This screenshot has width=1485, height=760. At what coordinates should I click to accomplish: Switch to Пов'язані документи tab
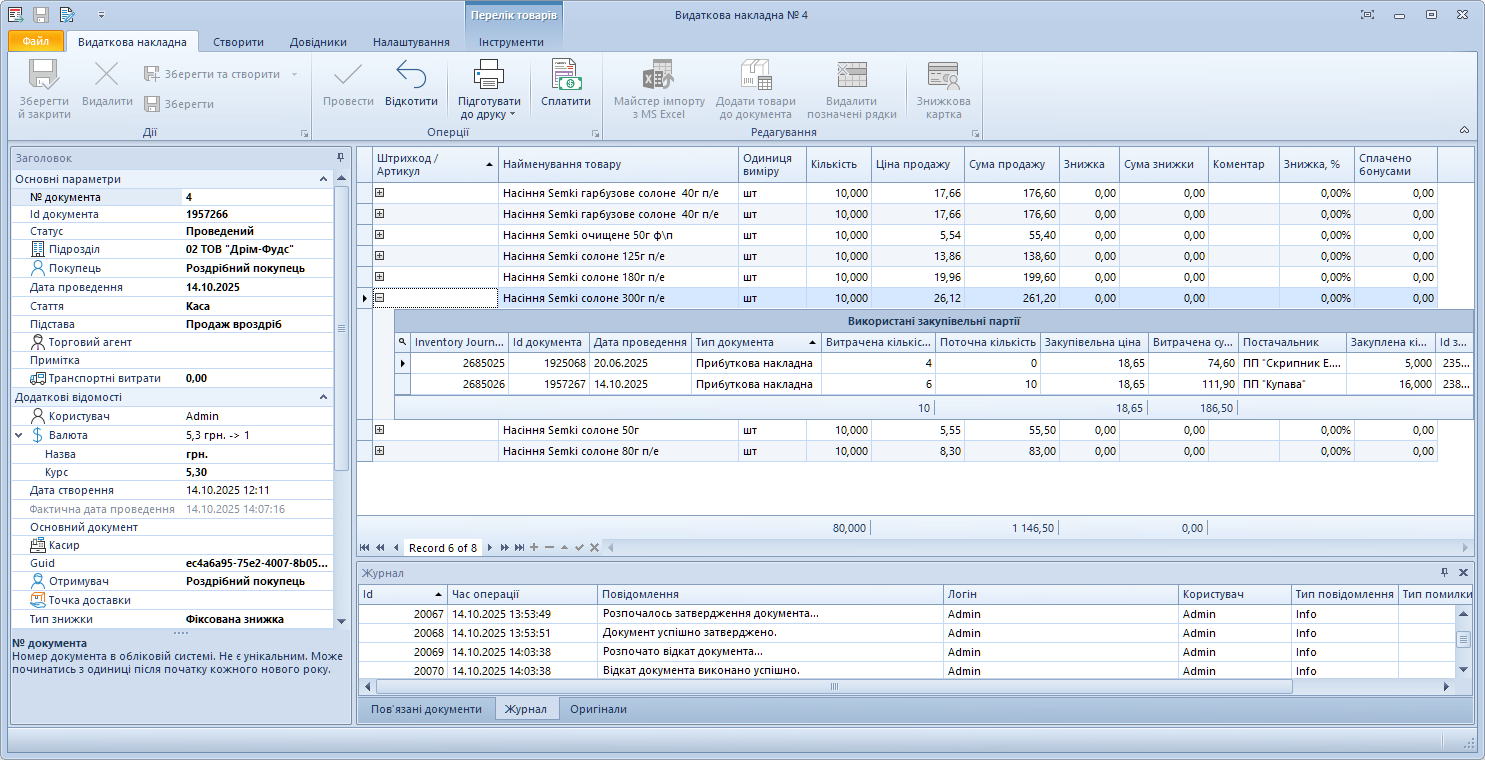(426, 709)
